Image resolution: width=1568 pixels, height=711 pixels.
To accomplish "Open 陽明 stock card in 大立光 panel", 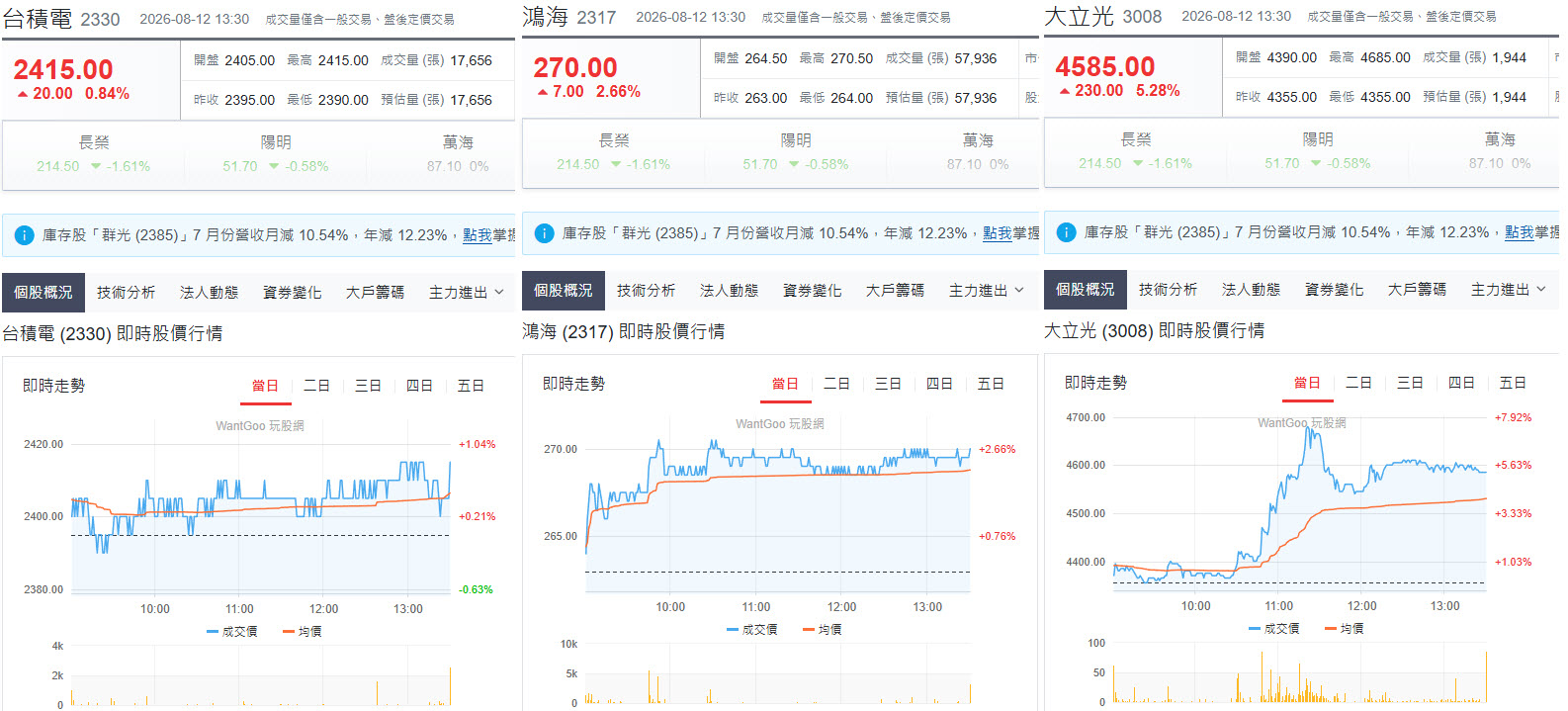I will point(1318,151).
